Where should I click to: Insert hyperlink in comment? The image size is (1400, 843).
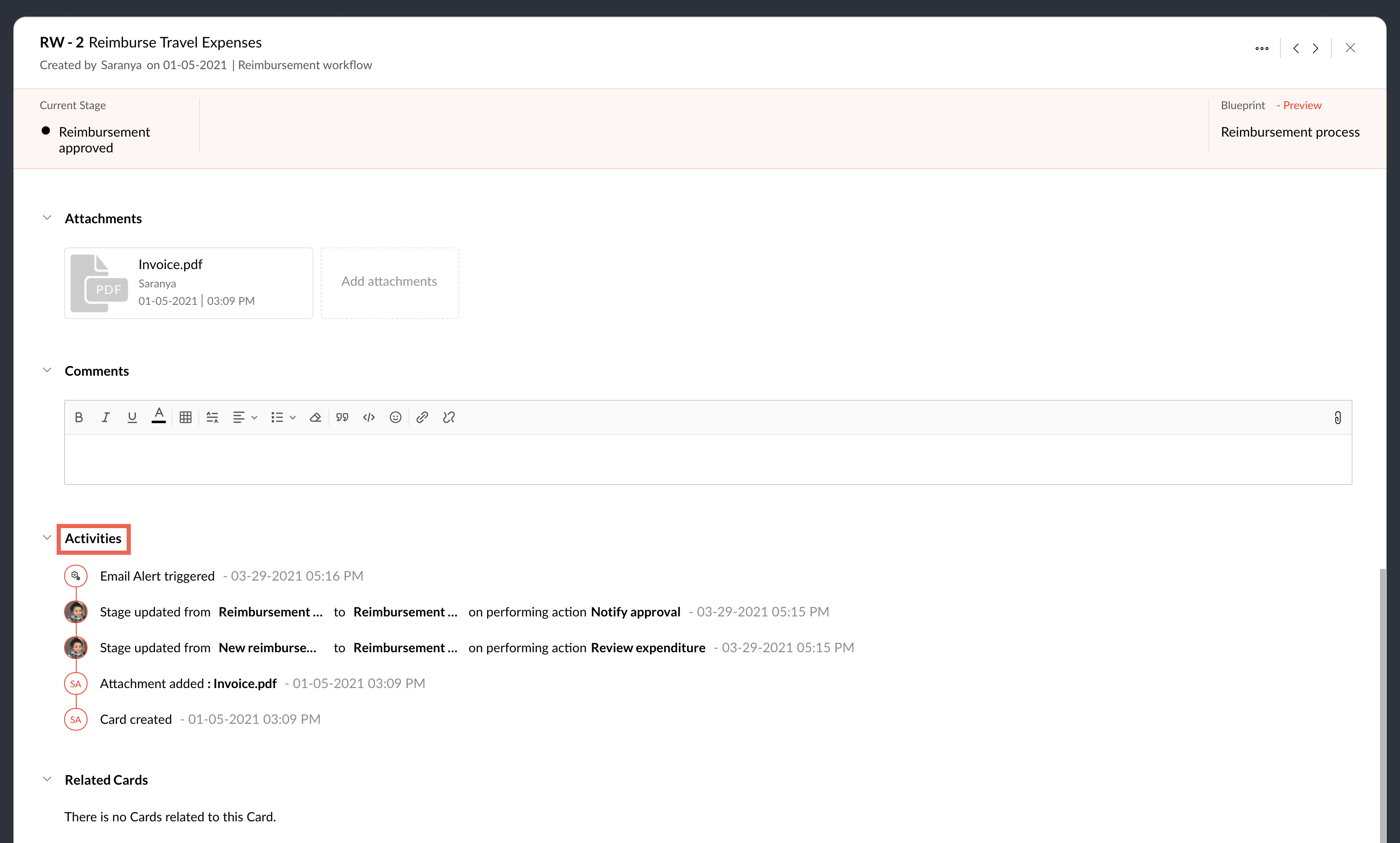pos(422,417)
